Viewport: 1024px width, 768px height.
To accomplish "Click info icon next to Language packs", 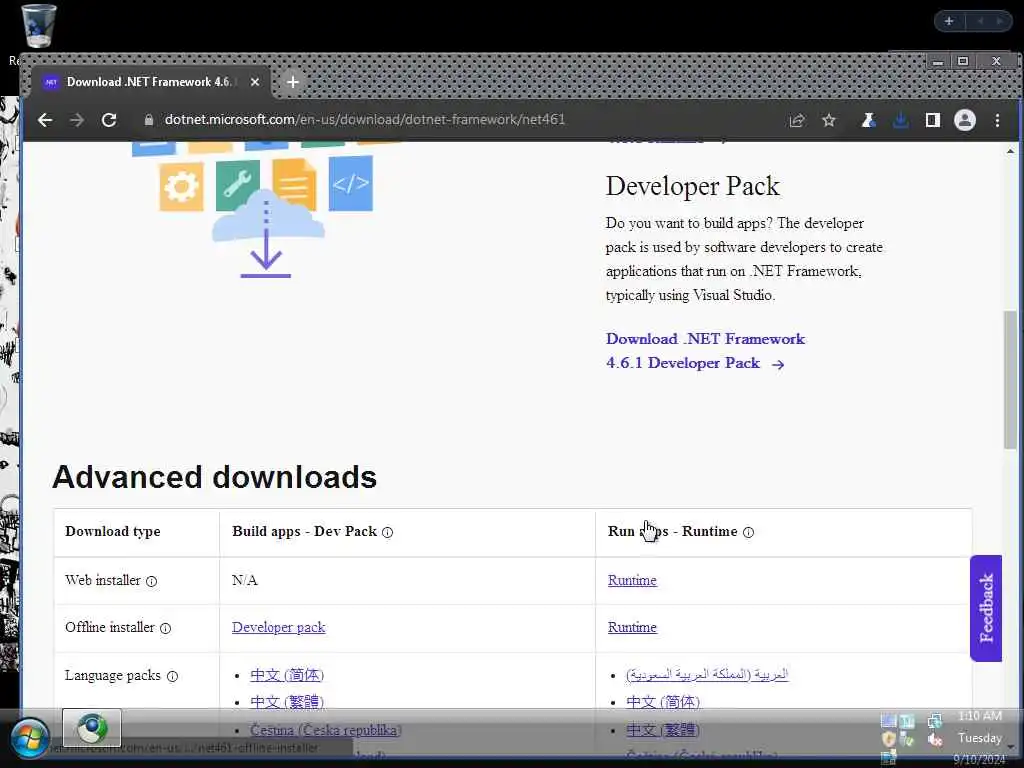I will pyautogui.click(x=172, y=677).
